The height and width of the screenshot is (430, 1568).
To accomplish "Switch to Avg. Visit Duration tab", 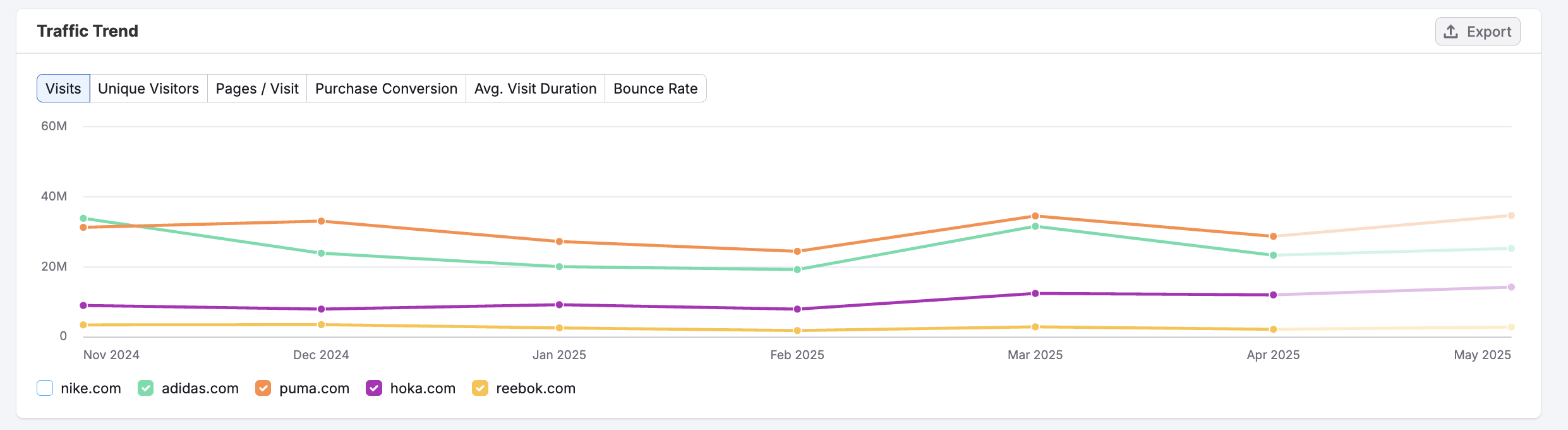I will click(x=535, y=89).
